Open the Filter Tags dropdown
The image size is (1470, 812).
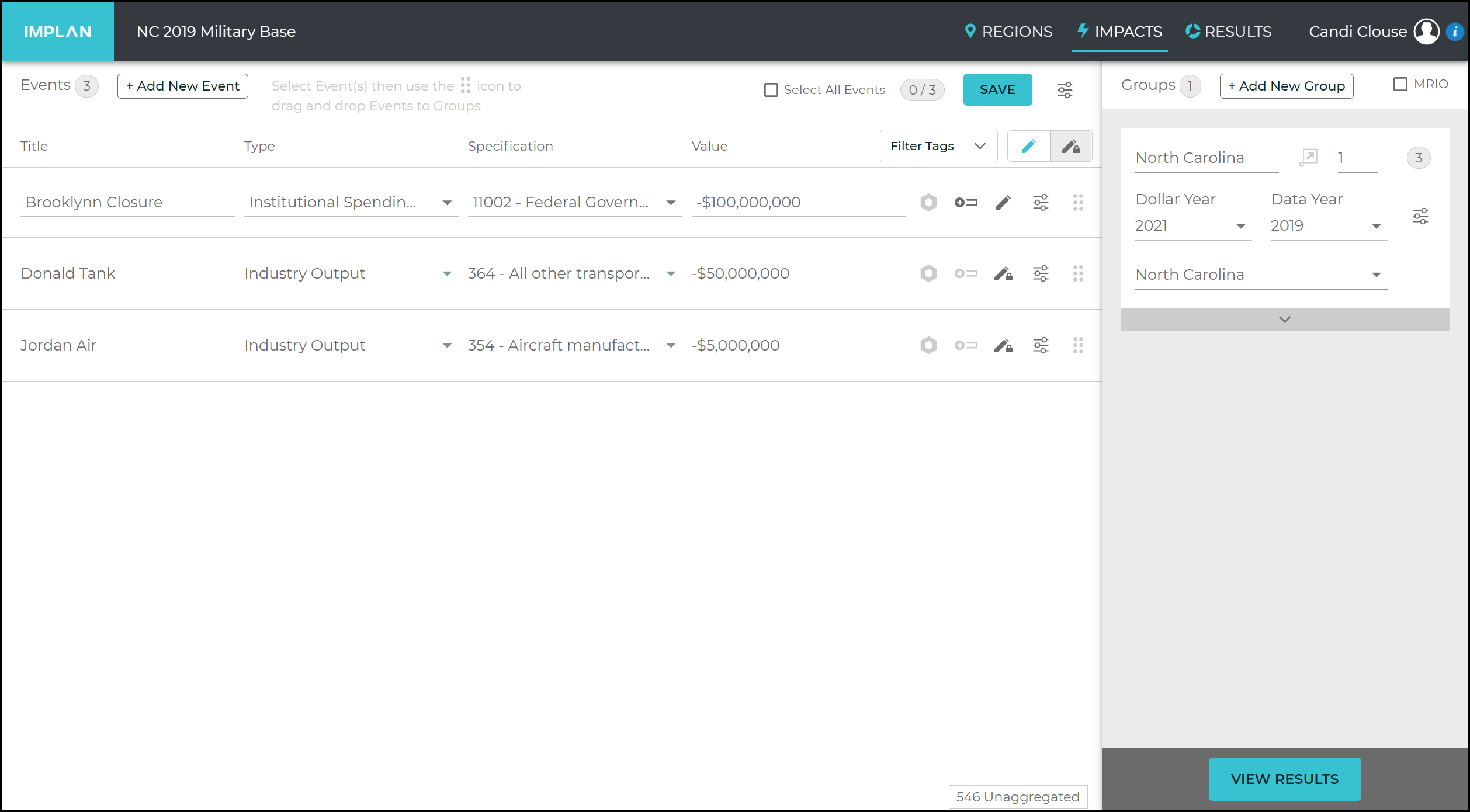pos(938,146)
